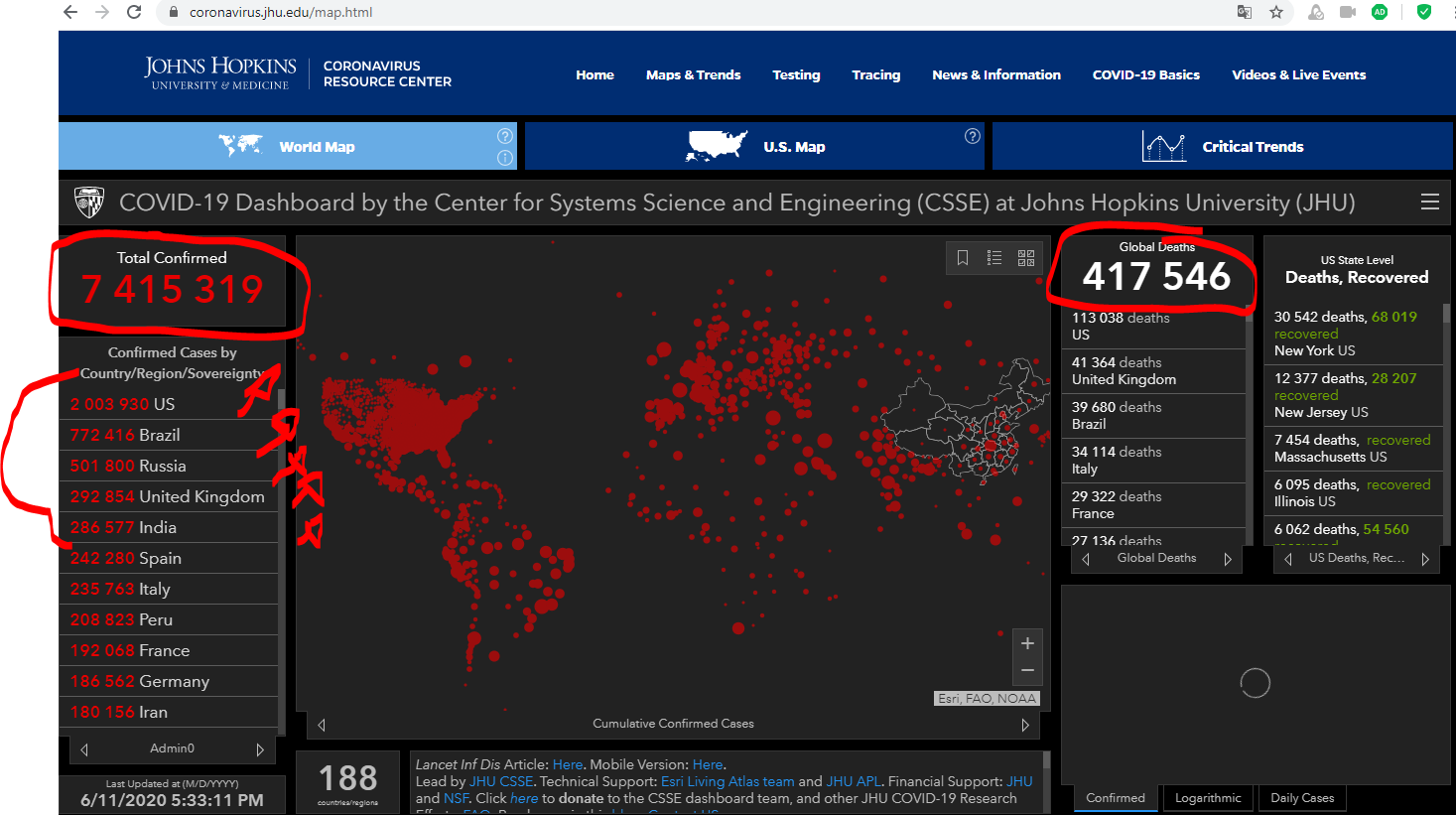Open the Google Translate page icon
Image resolution: width=1456 pixels, height=815 pixels.
click(x=1244, y=12)
